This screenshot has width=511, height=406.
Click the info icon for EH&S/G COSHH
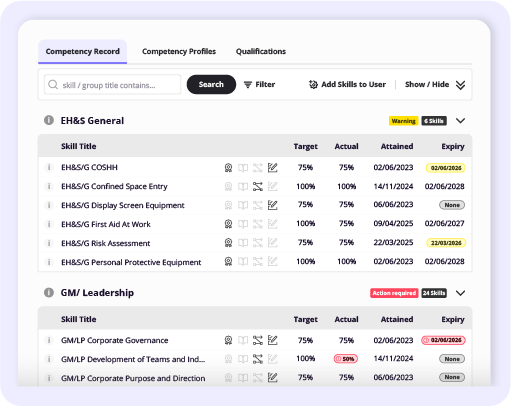49,167
